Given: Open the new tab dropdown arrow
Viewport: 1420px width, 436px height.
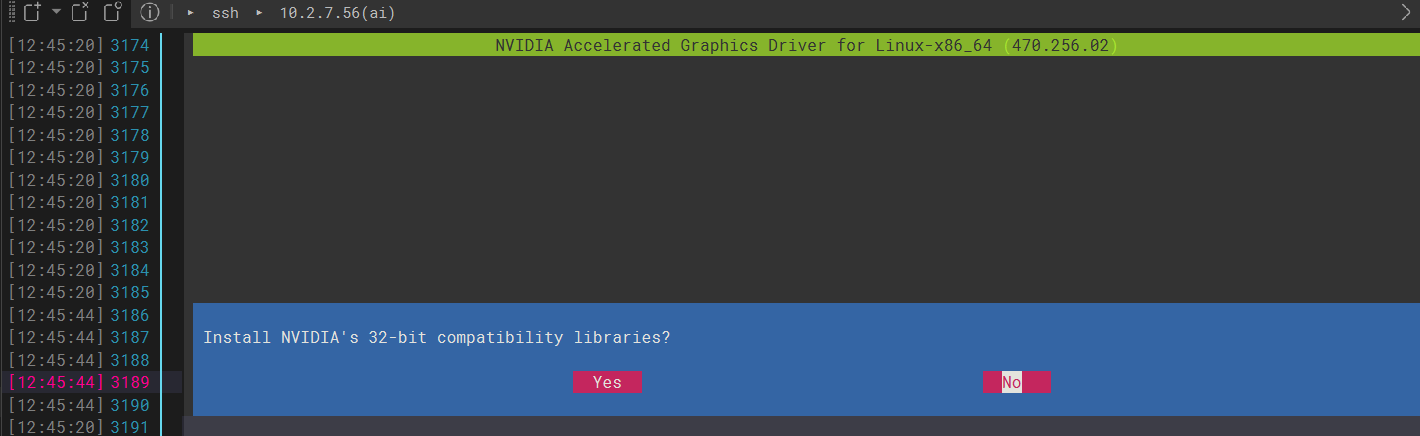Looking at the screenshot, I should click(x=56, y=12).
